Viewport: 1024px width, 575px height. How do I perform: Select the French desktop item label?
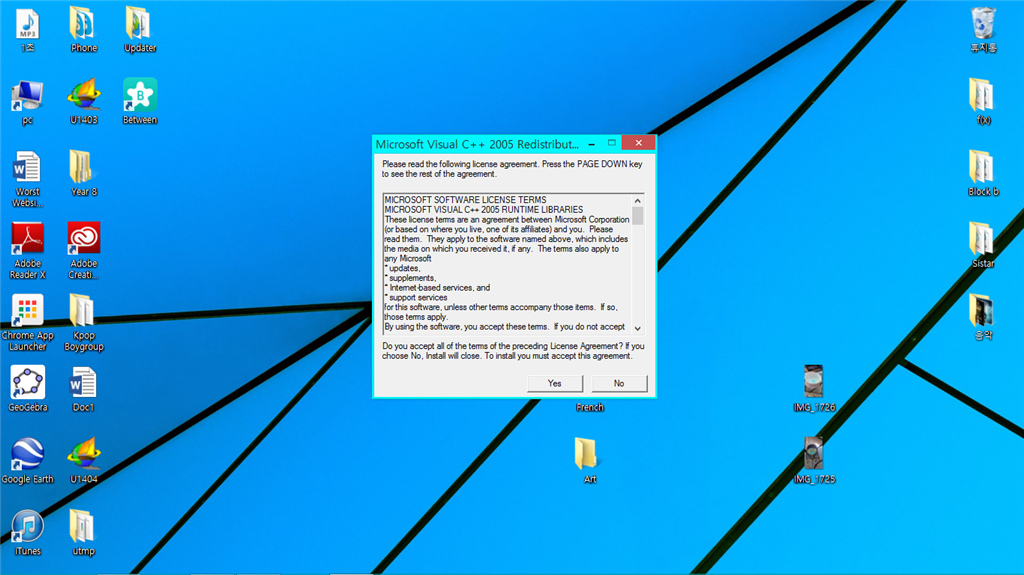(590, 408)
